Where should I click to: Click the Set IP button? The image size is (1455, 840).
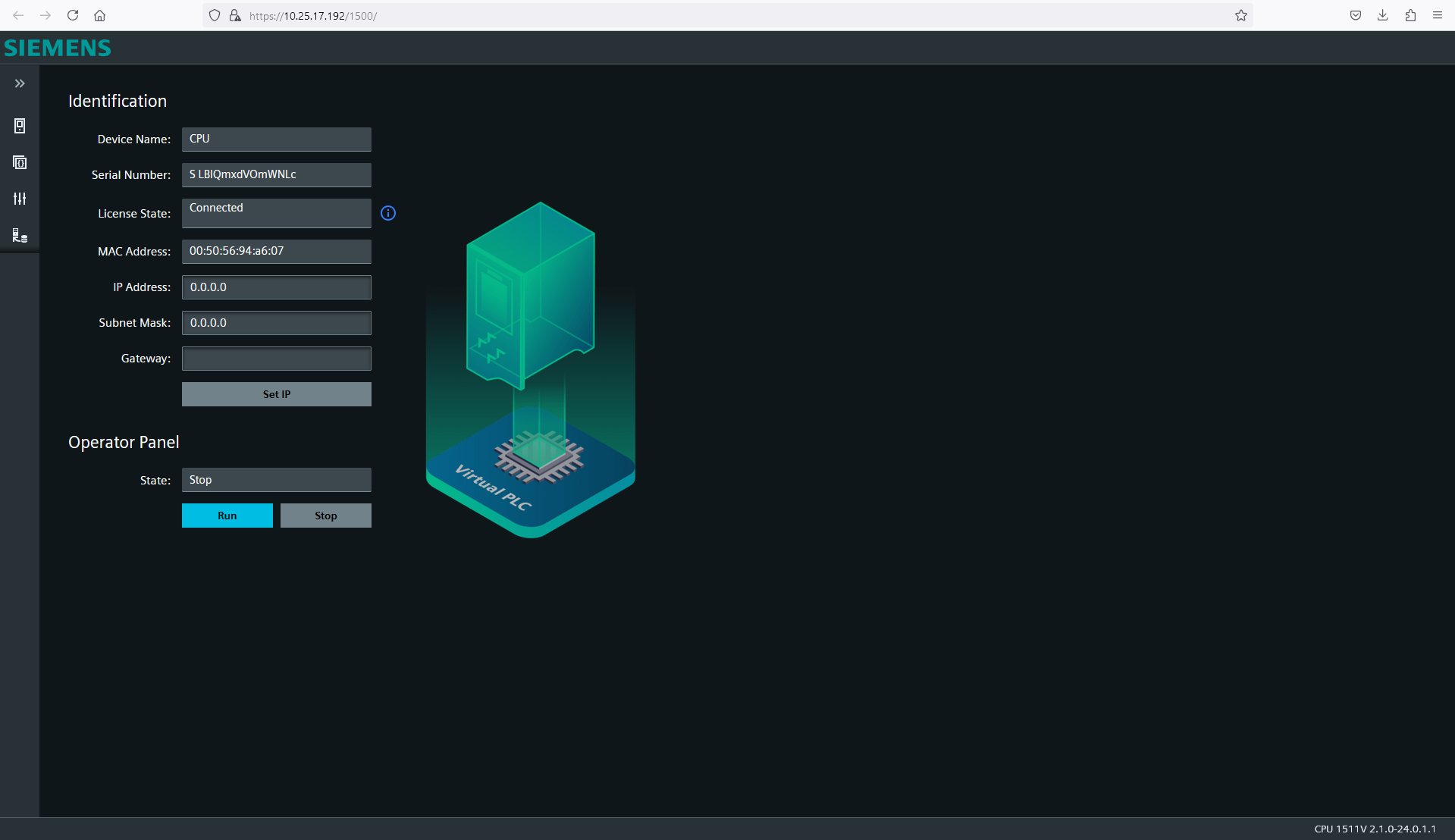277,394
